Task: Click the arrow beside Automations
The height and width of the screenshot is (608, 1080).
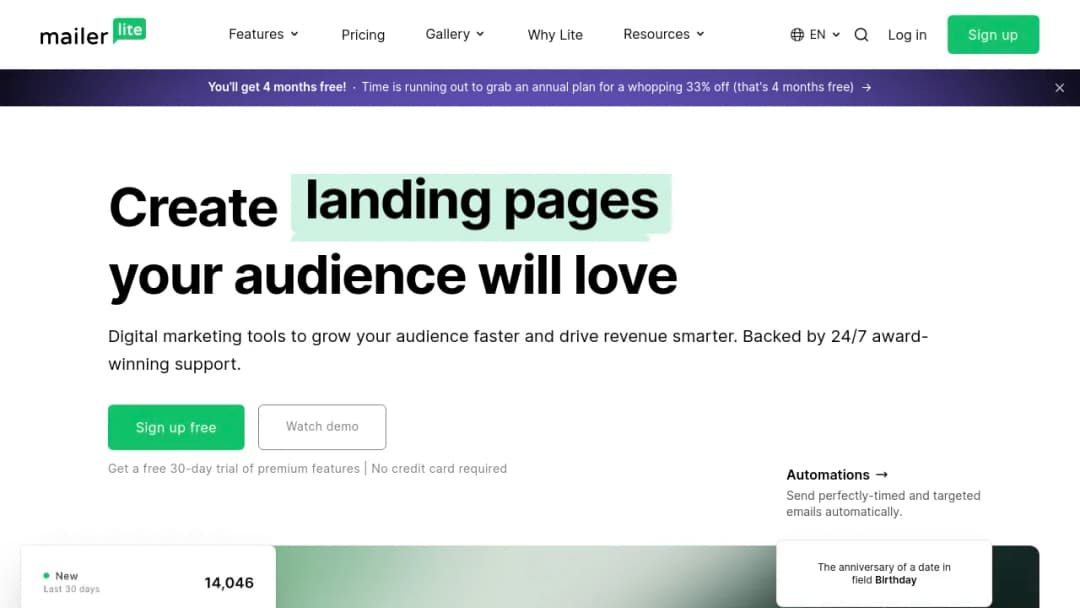Action: point(882,474)
